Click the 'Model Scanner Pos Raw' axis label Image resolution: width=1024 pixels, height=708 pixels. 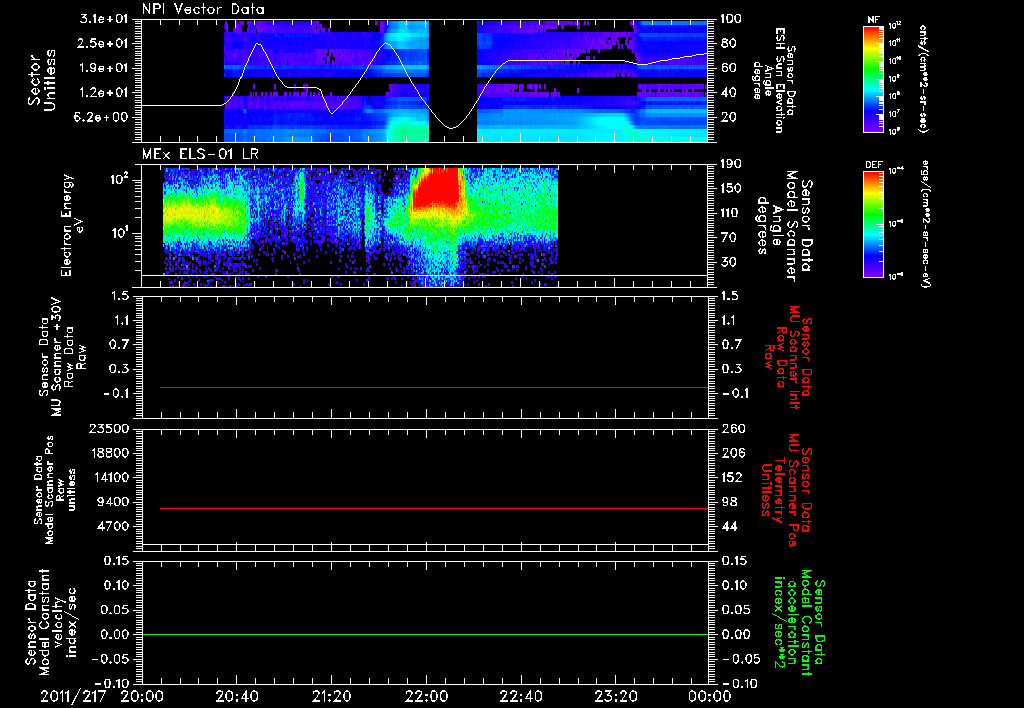coord(55,490)
